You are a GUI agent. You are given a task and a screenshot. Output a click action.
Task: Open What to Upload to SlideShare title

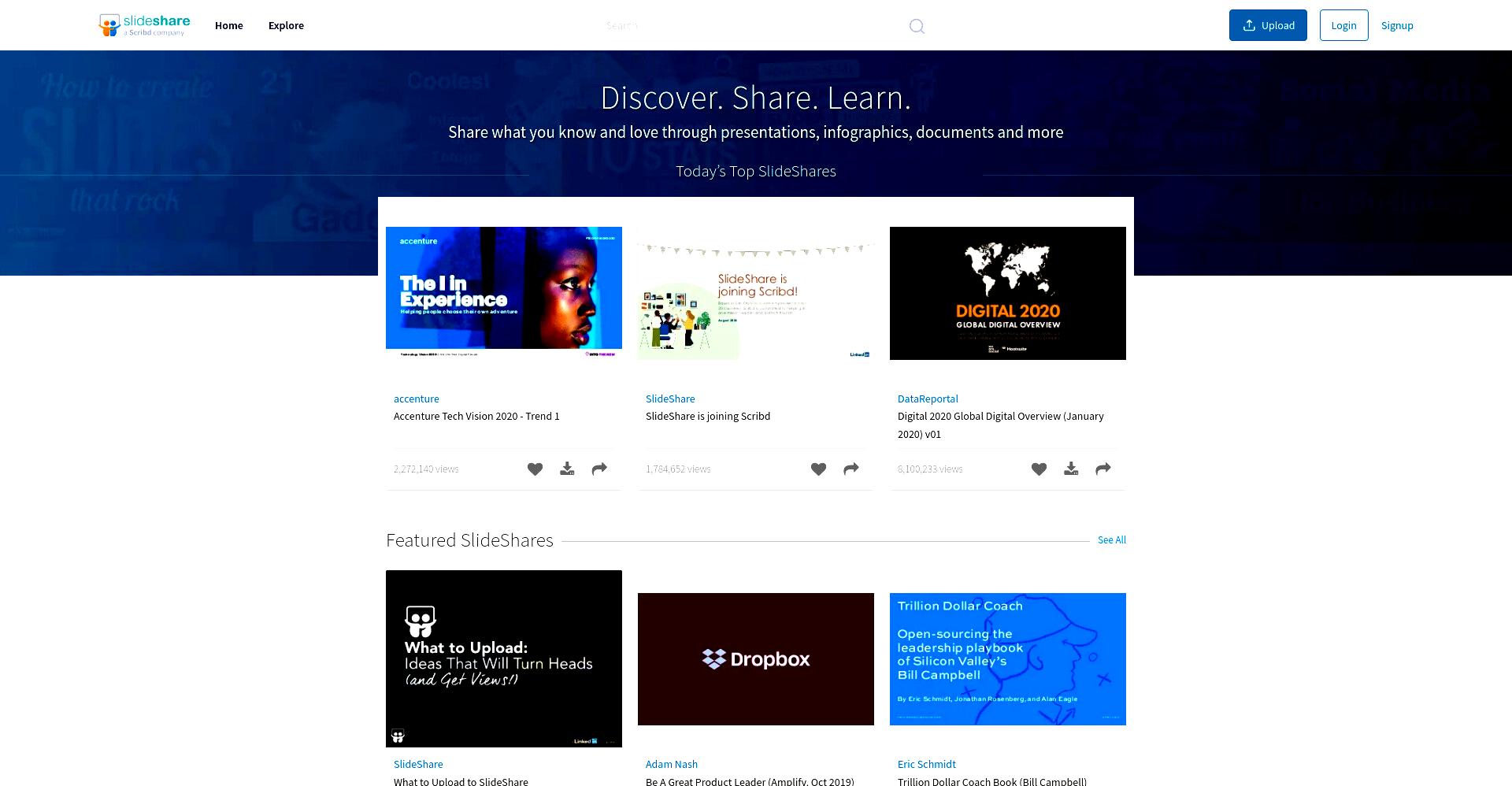[461, 780]
